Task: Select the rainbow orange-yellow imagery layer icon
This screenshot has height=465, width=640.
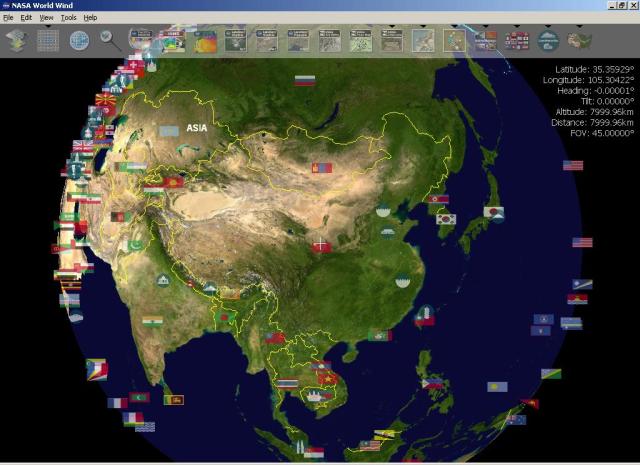Action: point(205,41)
